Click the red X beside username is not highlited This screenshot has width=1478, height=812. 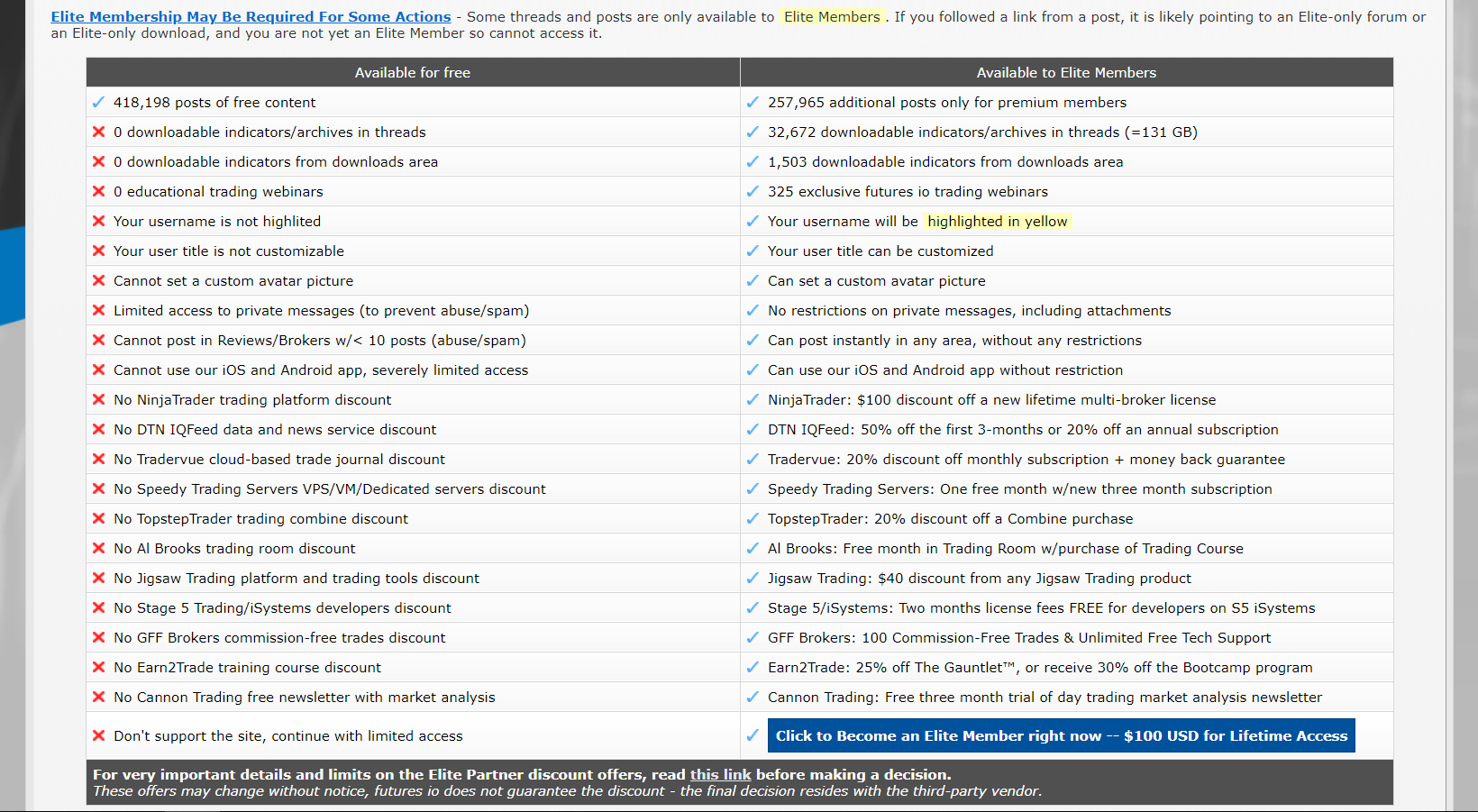tap(99, 221)
